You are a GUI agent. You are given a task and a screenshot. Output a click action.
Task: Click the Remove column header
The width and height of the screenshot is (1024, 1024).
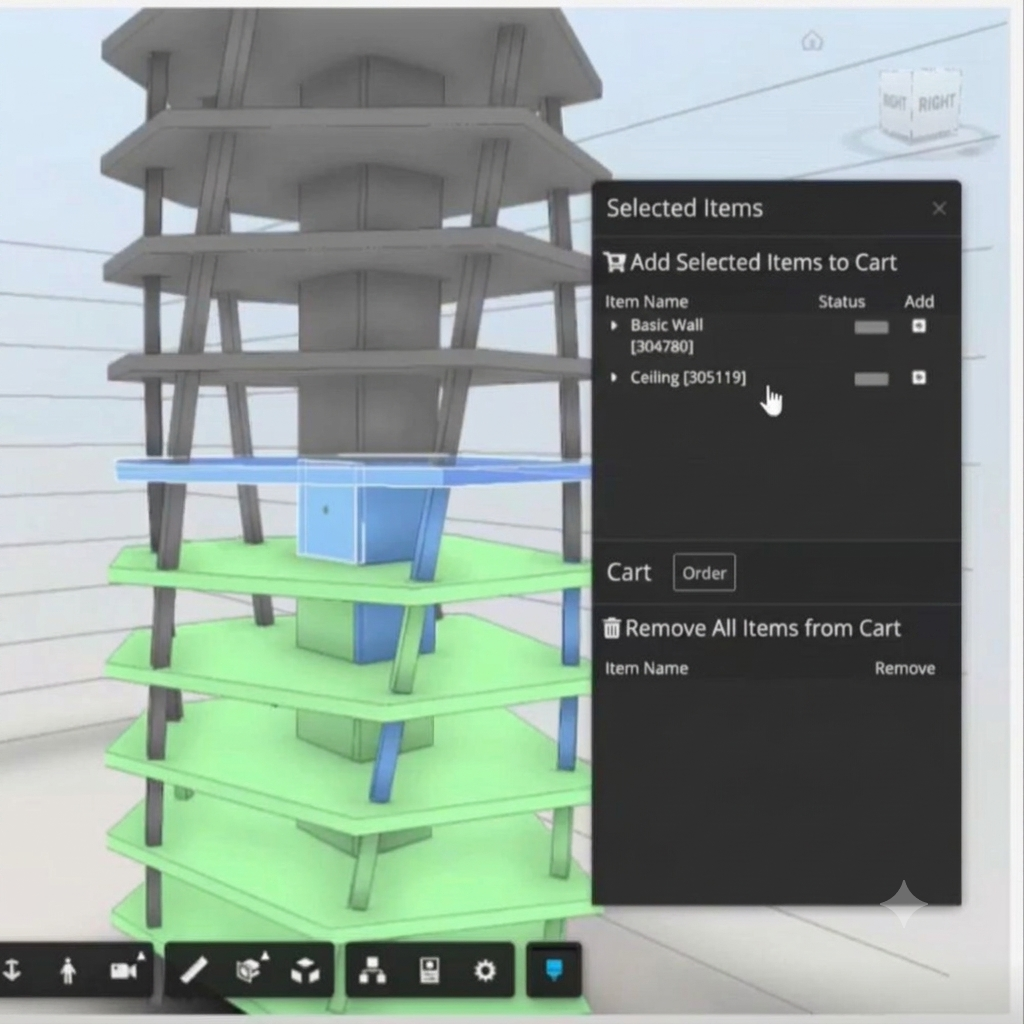904,669
